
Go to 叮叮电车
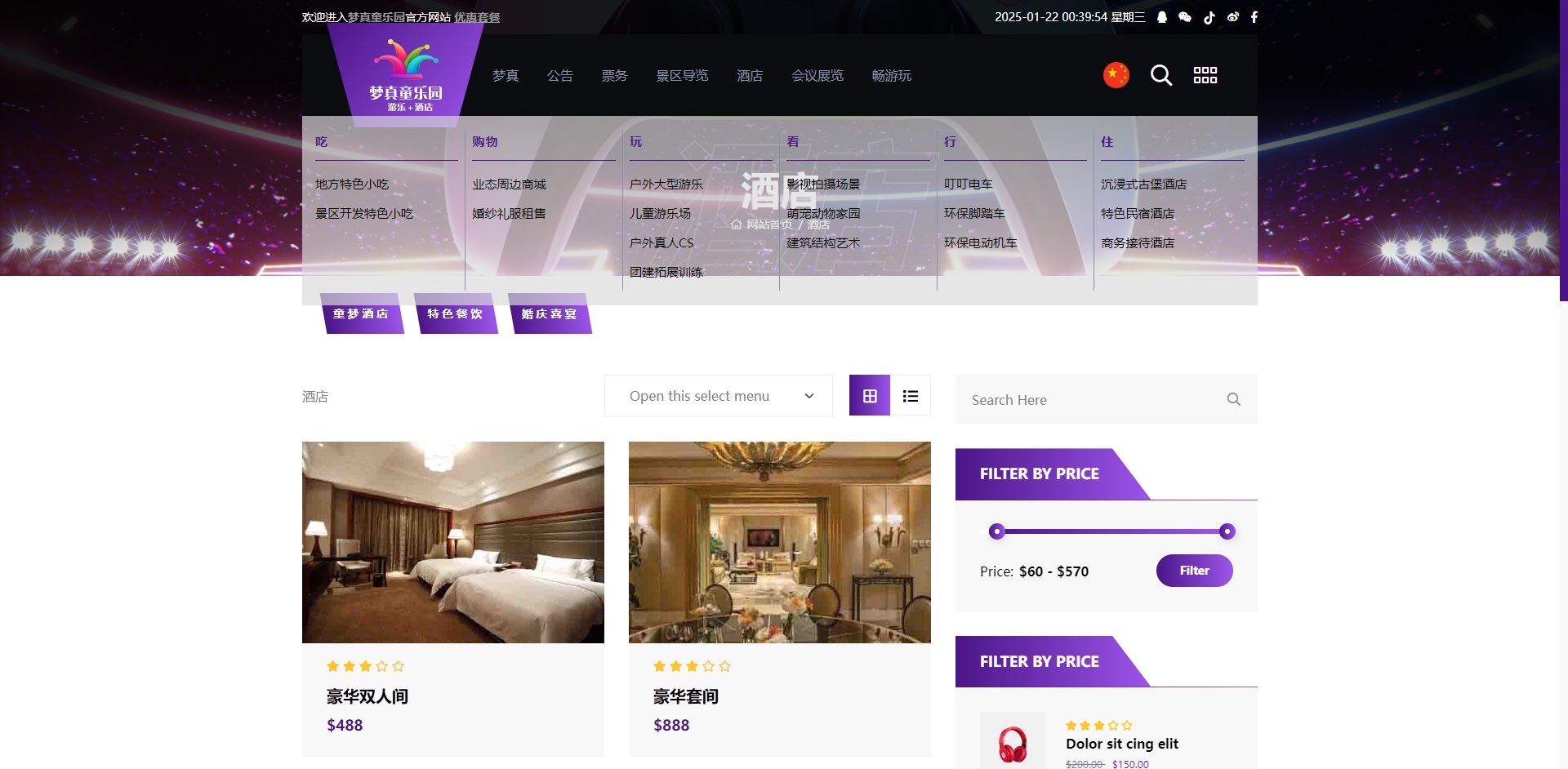point(969,184)
